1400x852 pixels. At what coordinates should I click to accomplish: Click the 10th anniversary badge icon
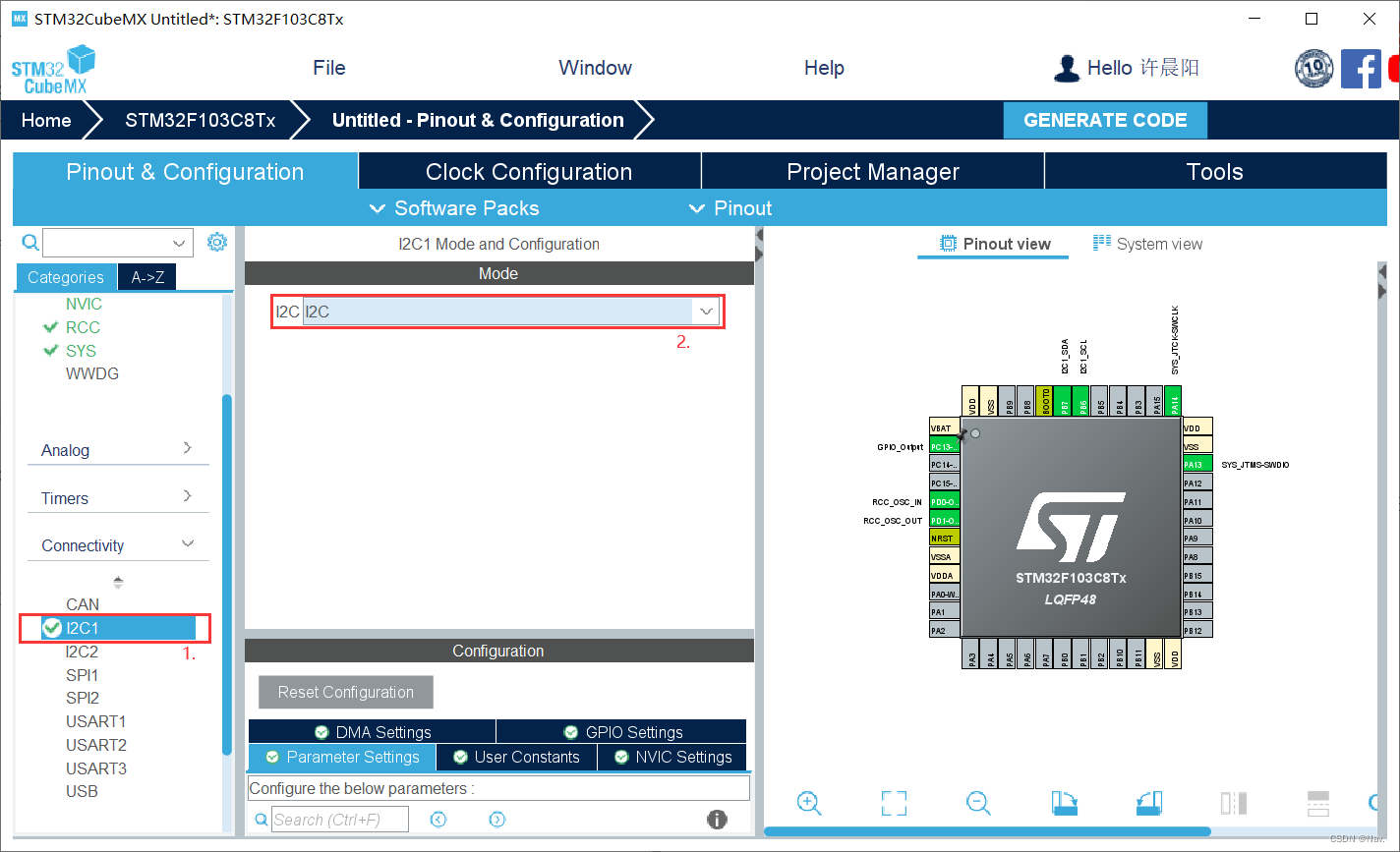coord(1314,69)
